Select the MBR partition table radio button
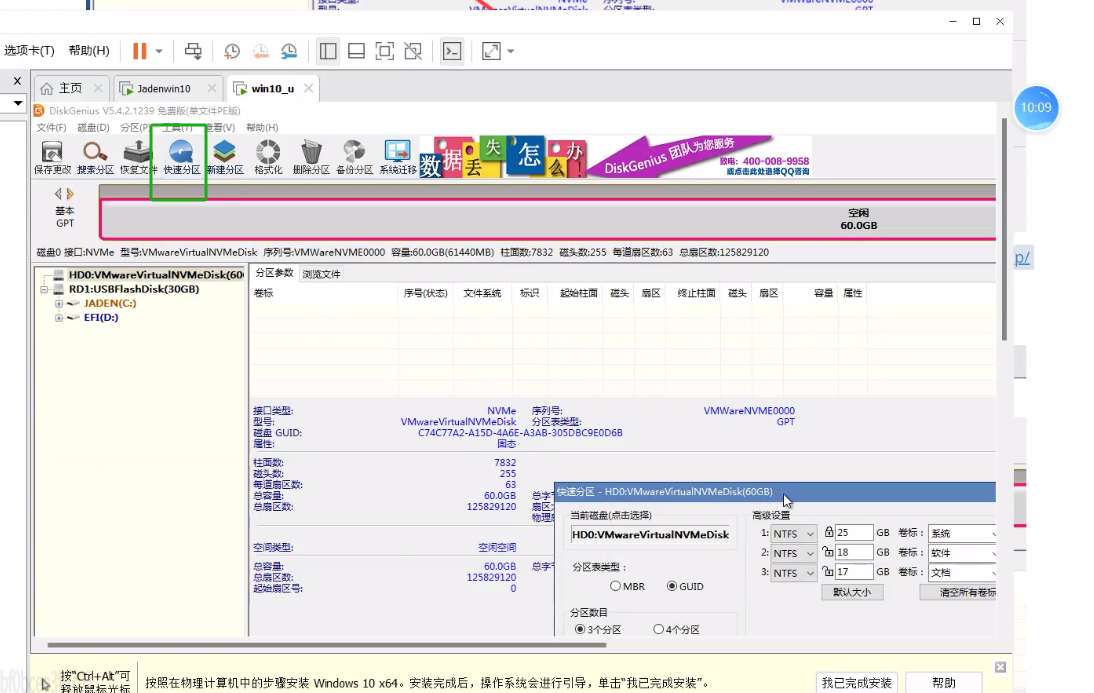 [615, 586]
